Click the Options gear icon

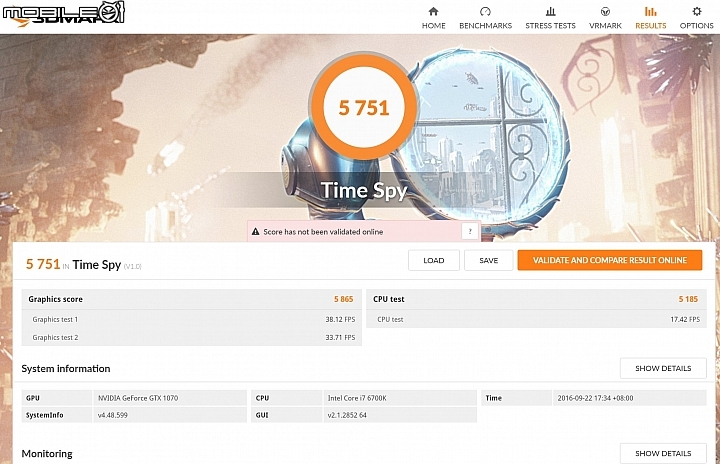[697, 11]
